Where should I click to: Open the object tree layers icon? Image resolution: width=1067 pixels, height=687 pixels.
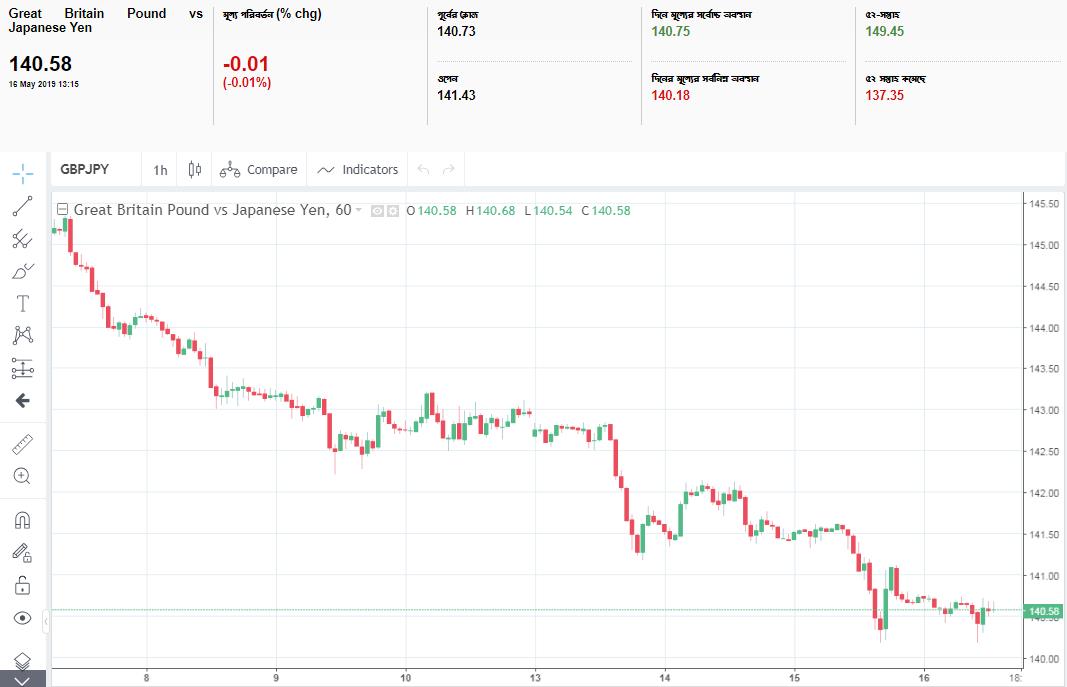click(22, 661)
